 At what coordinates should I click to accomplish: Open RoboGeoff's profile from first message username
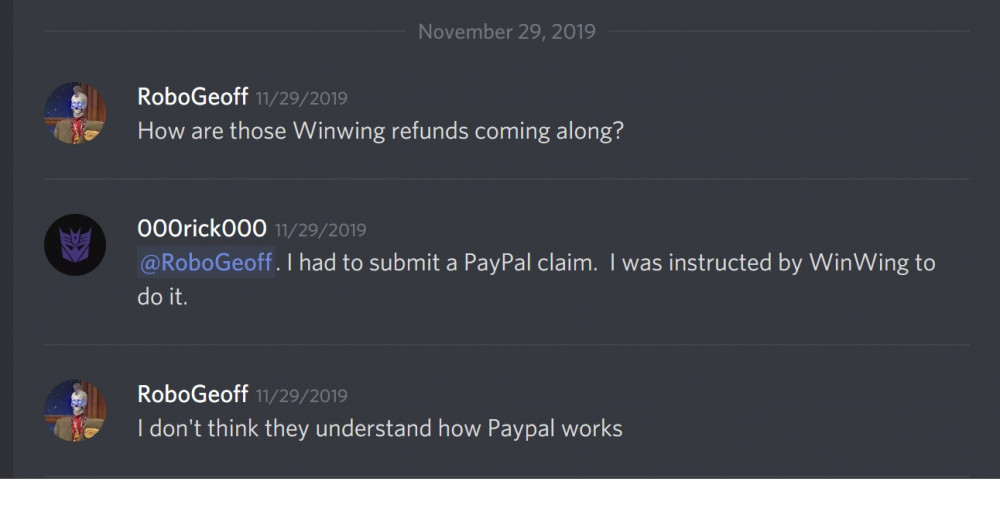(x=193, y=97)
